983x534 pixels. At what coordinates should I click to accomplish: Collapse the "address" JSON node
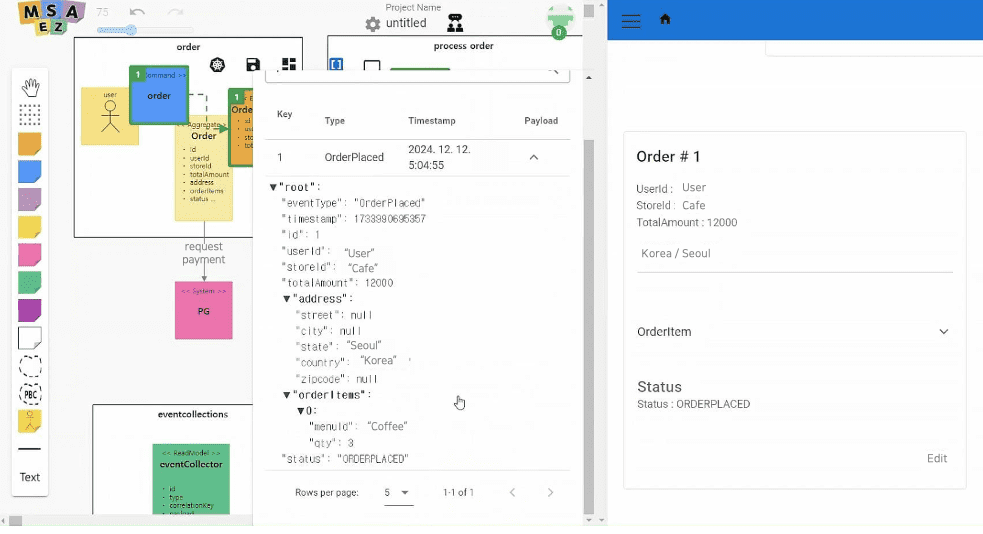coord(287,299)
